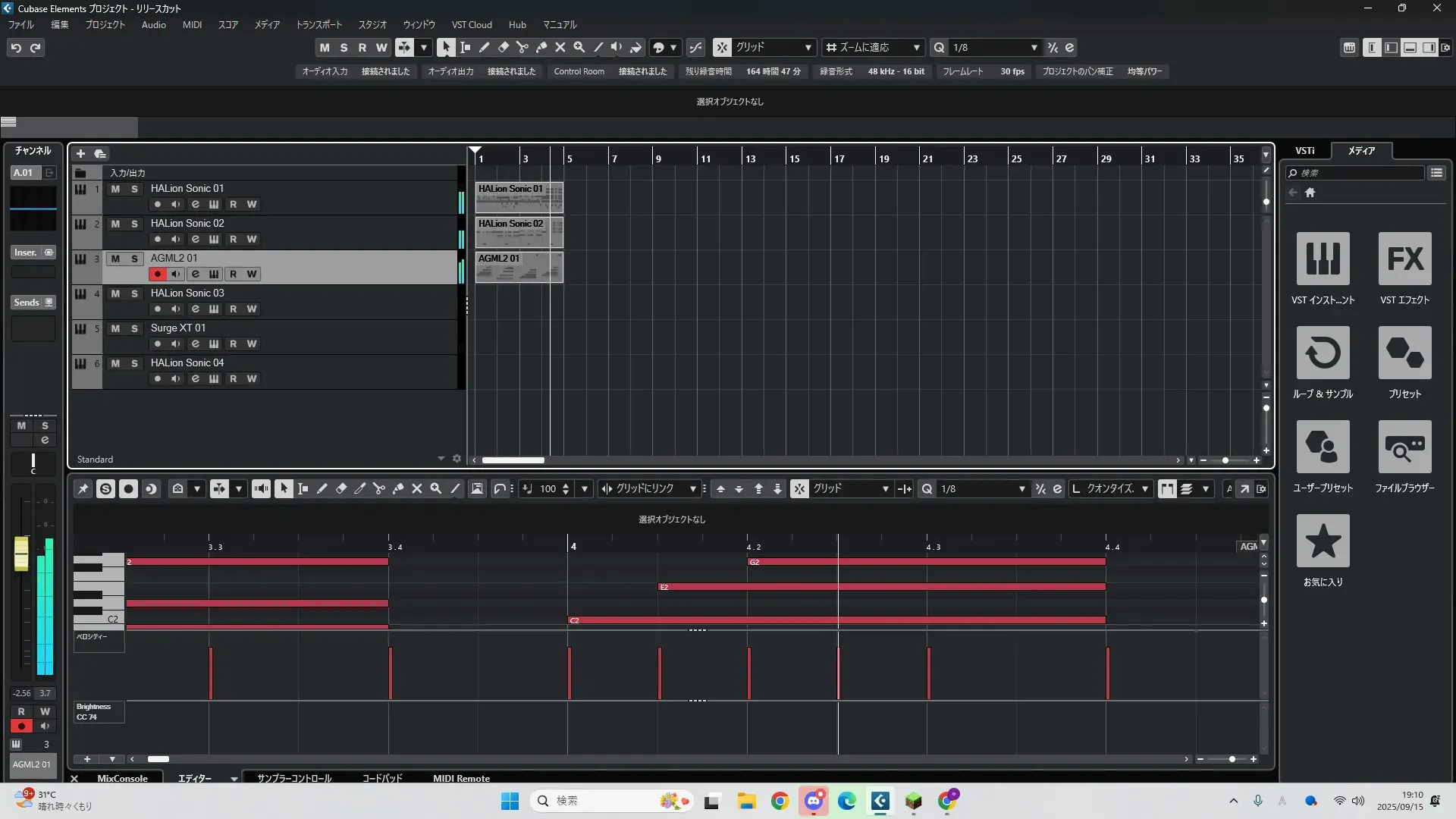The width and height of the screenshot is (1456, 819).
Task: Mute the HALion Sonic 01 track
Action: coord(115,189)
